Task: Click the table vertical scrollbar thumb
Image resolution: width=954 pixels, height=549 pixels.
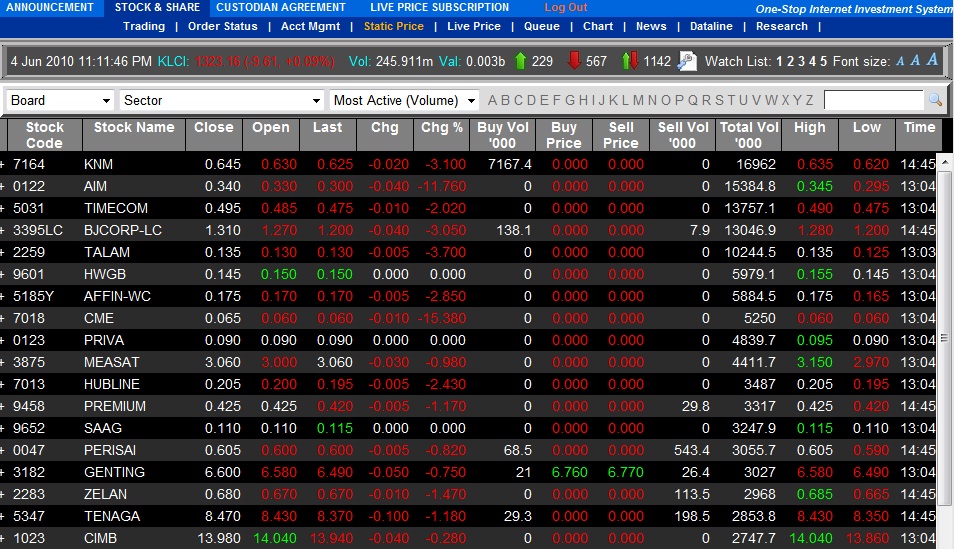Action: (945, 338)
